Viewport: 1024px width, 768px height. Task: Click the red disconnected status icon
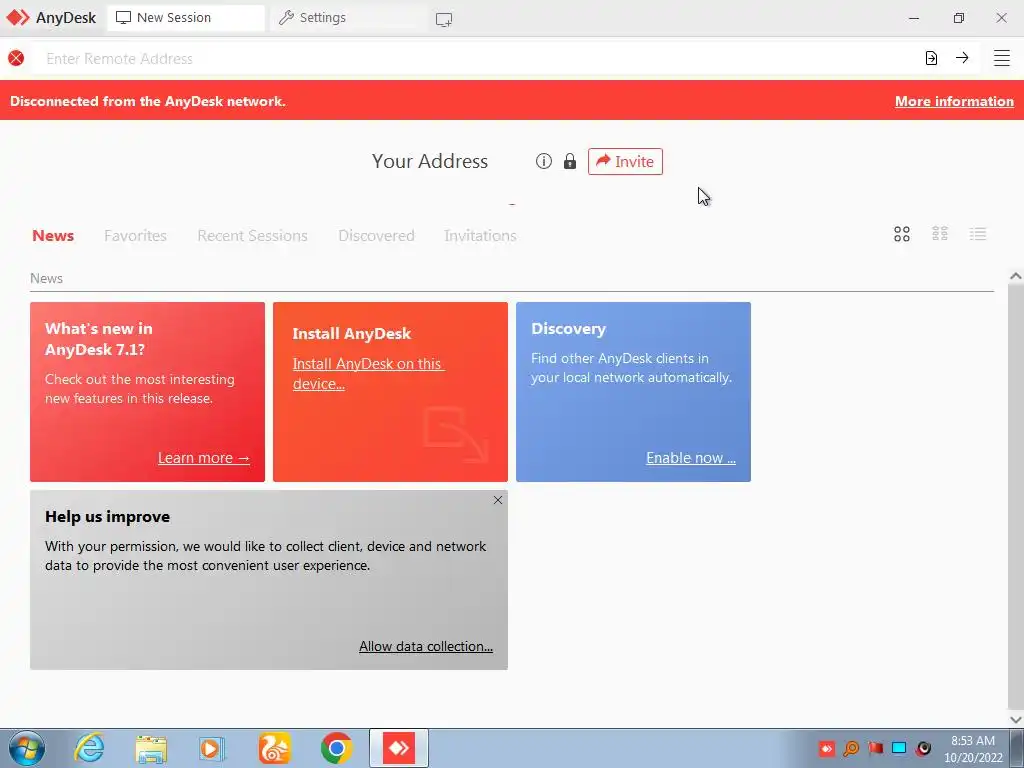tap(16, 58)
